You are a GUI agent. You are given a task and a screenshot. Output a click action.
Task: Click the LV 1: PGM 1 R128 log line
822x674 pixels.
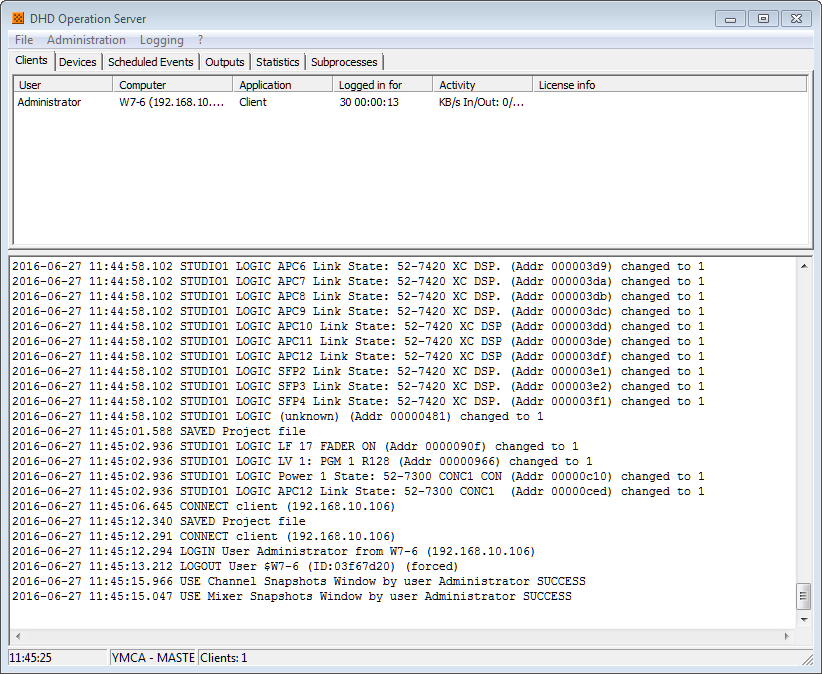point(302,462)
